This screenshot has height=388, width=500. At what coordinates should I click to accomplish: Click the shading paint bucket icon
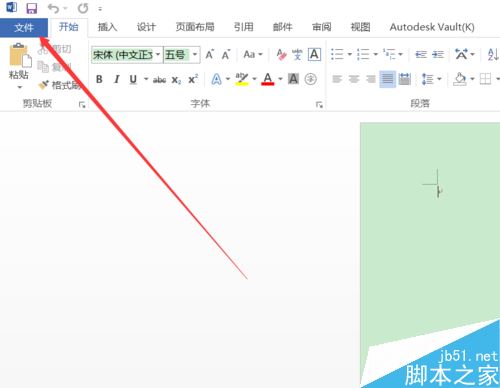460,79
